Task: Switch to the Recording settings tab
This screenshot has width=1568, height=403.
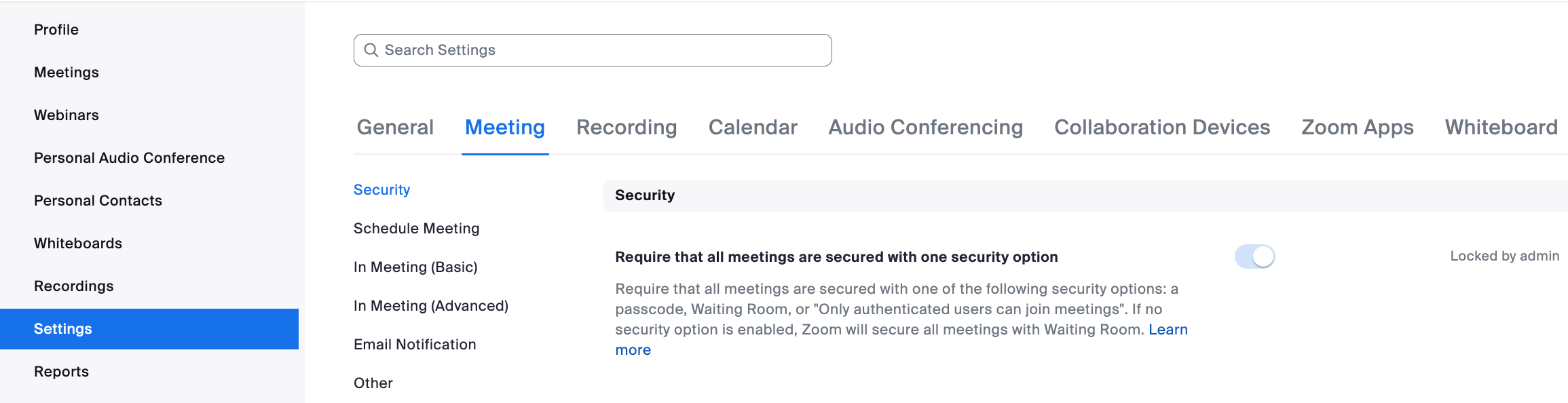Action: (626, 127)
